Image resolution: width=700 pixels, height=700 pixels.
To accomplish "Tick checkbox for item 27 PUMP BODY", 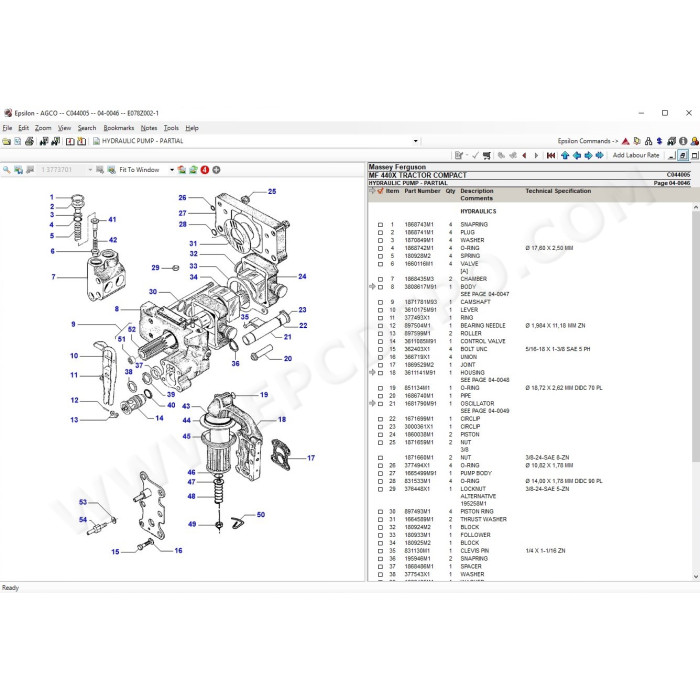I will [380, 473].
